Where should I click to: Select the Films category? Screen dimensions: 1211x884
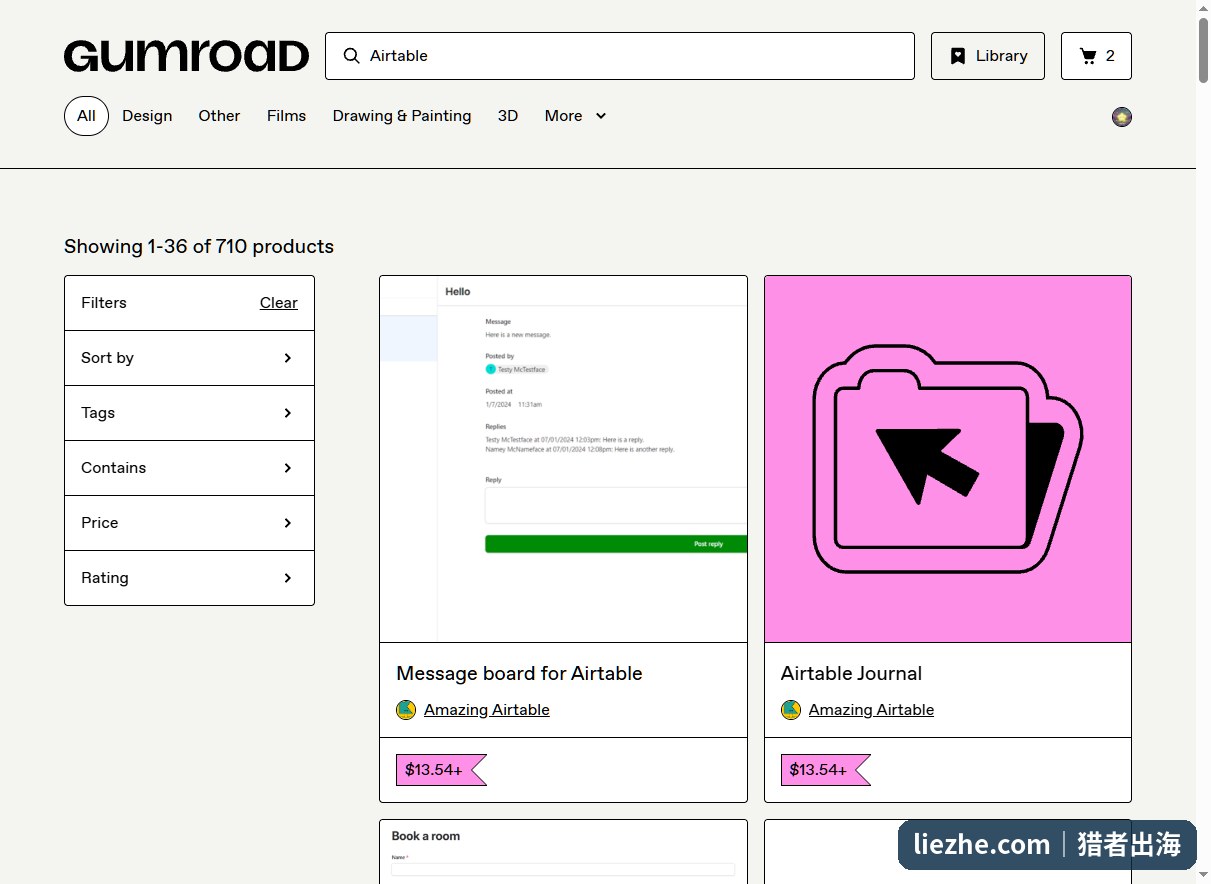click(x=286, y=116)
